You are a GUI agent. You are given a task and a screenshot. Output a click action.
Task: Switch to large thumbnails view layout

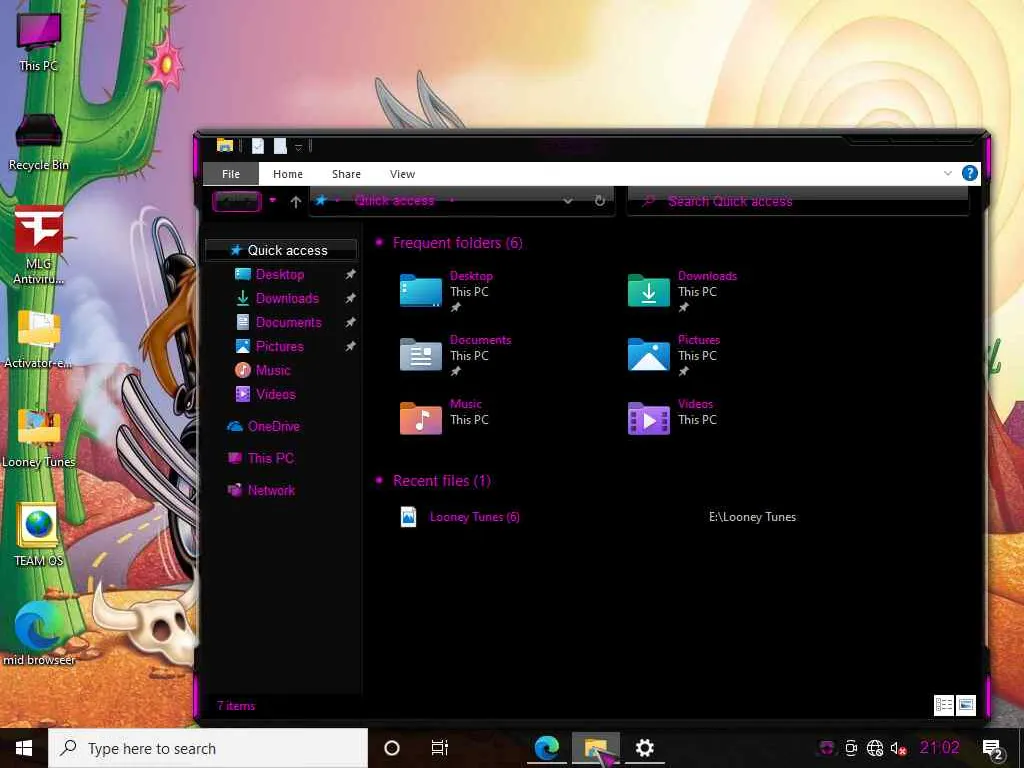pyautogui.click(x=966, y=705)
